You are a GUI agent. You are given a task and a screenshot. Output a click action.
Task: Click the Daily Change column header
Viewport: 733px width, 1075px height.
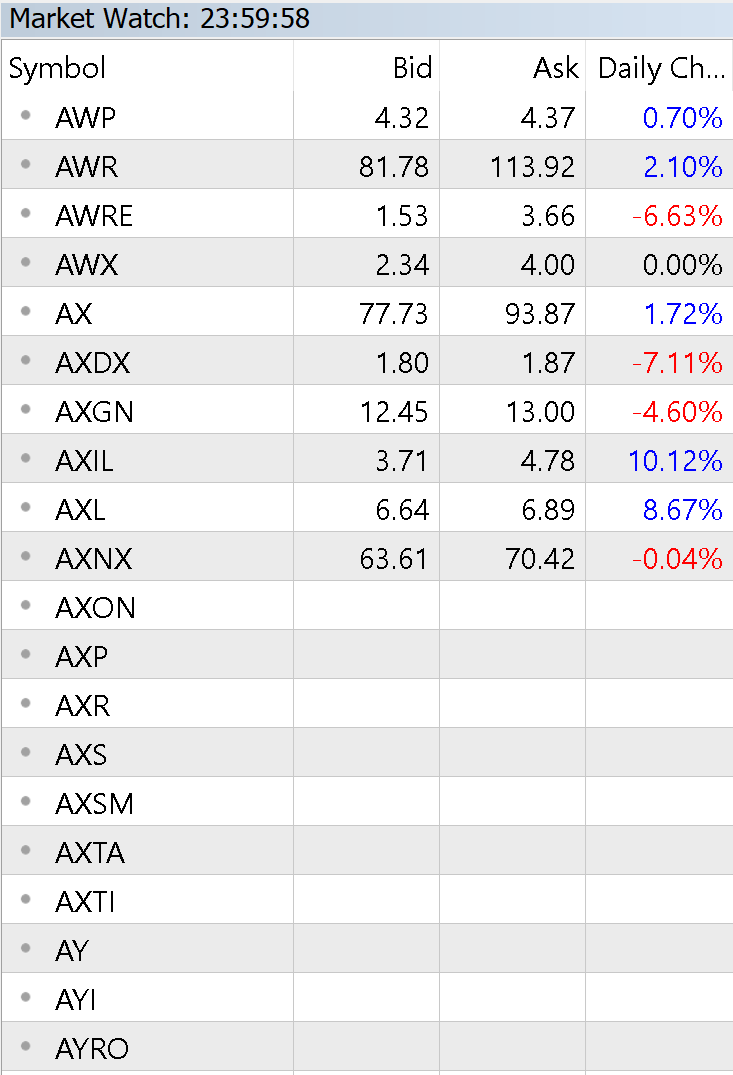659,68
